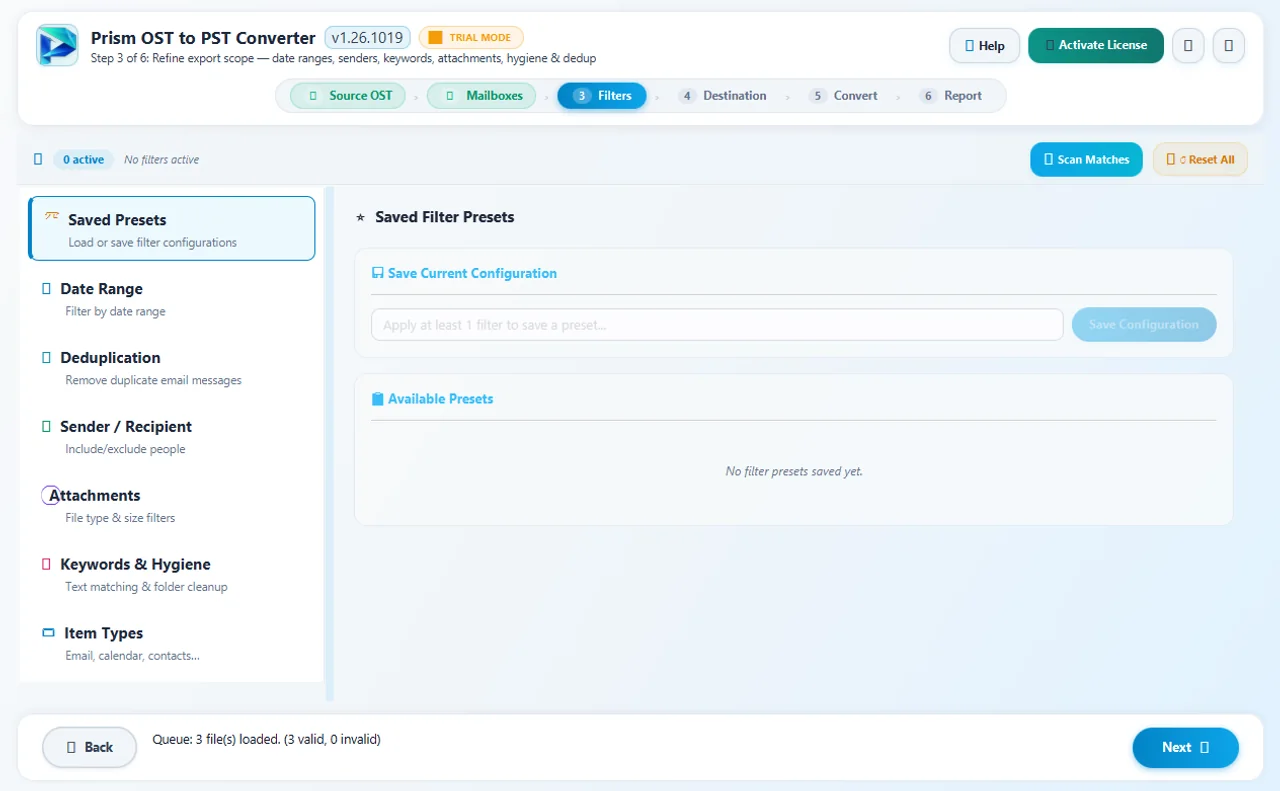The width and height of the screenshot is (1280, 791).
Task: Click Activate License
Action: [1096, 46]
